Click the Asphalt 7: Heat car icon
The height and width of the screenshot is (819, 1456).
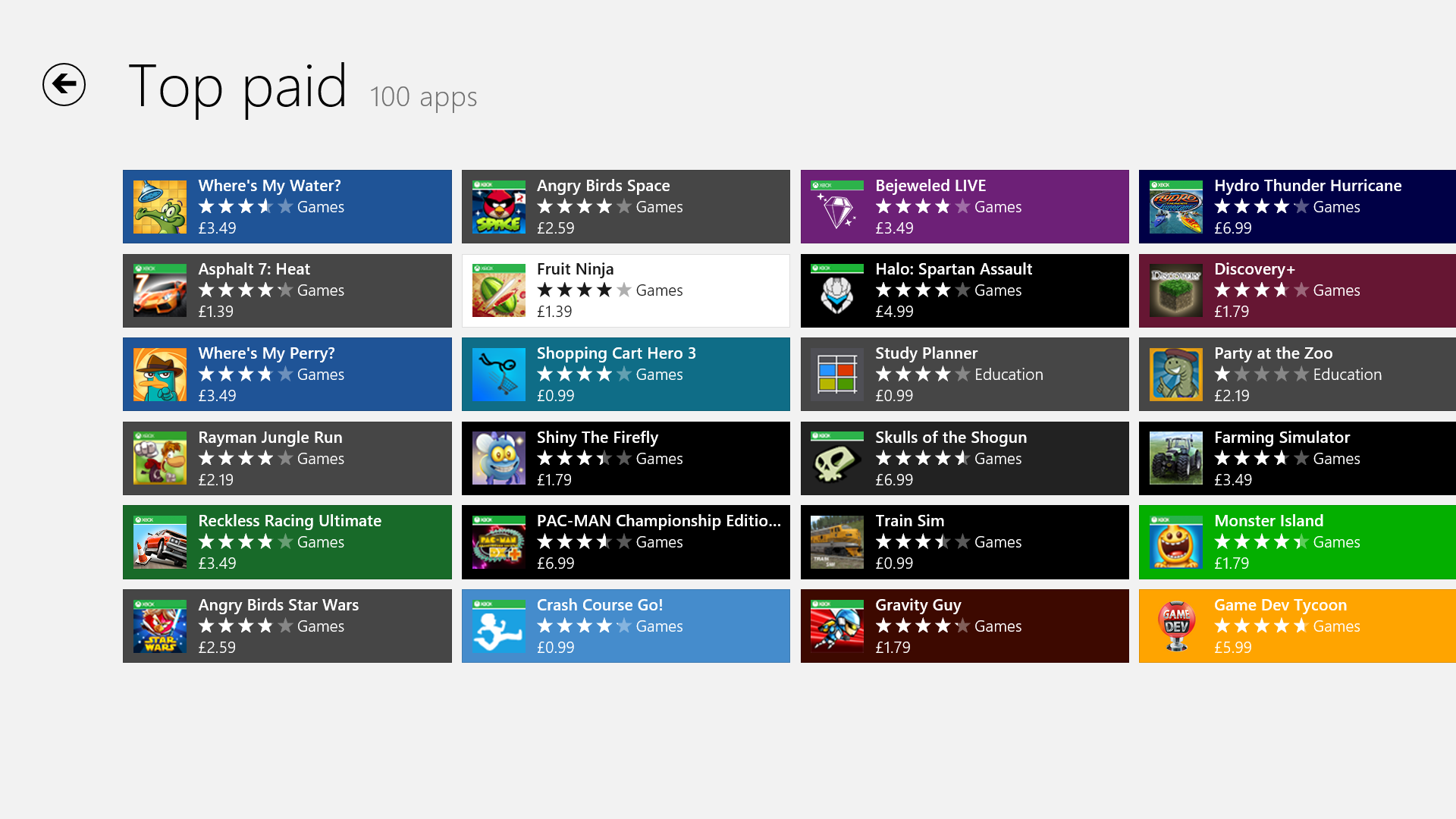[160, 290]
